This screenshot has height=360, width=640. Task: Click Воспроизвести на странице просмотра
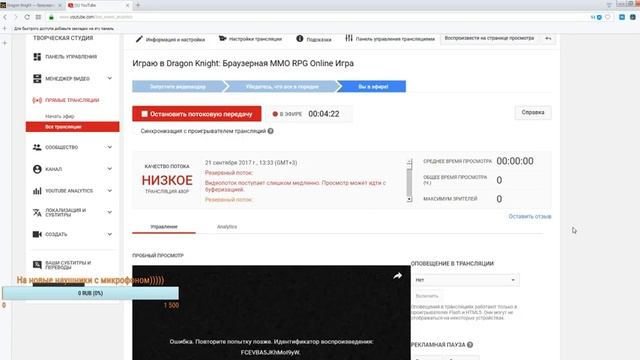pyautogui.click(x=489, y=38)
